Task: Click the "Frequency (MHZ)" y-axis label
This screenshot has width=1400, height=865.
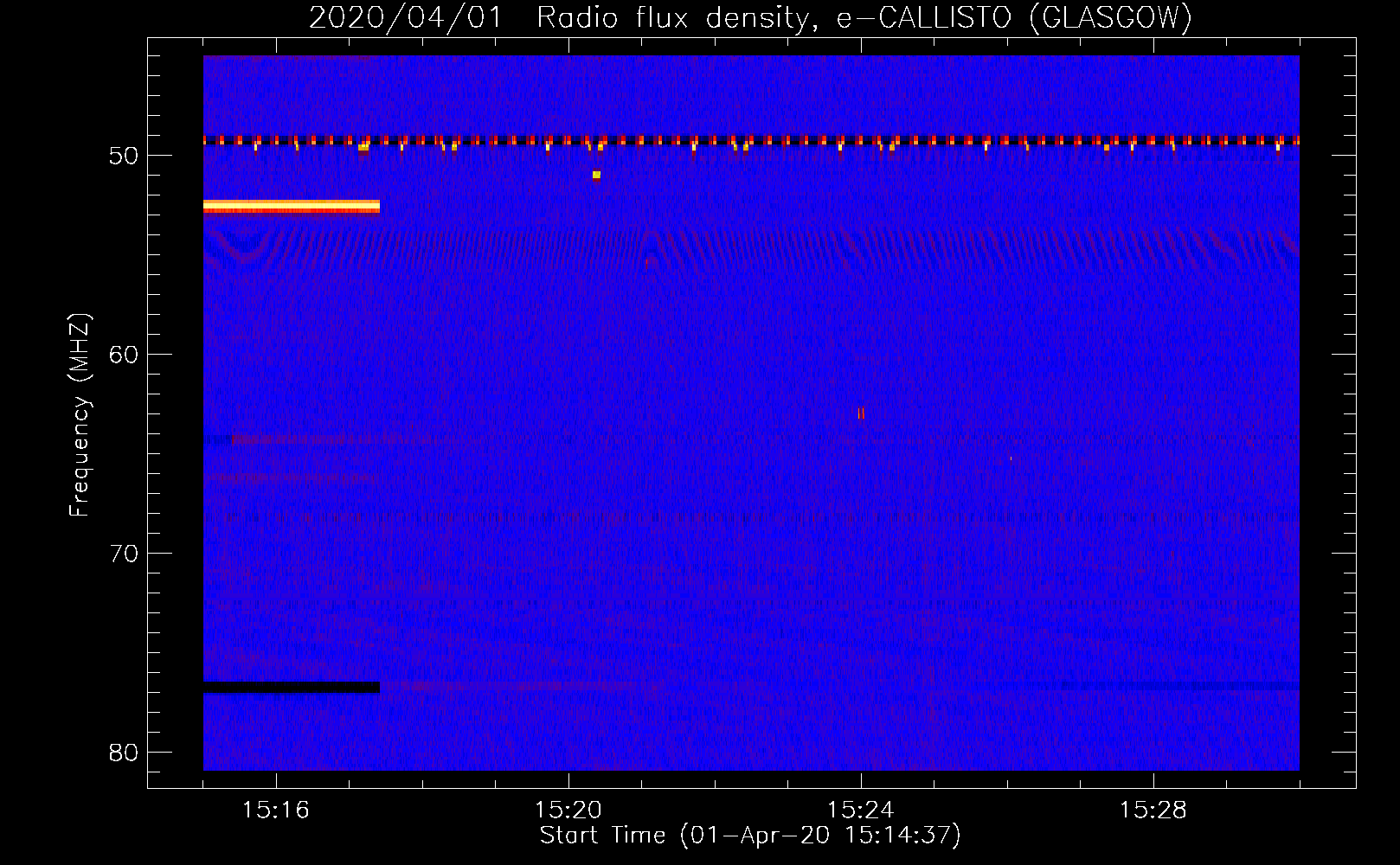Action: coord(80,415)
